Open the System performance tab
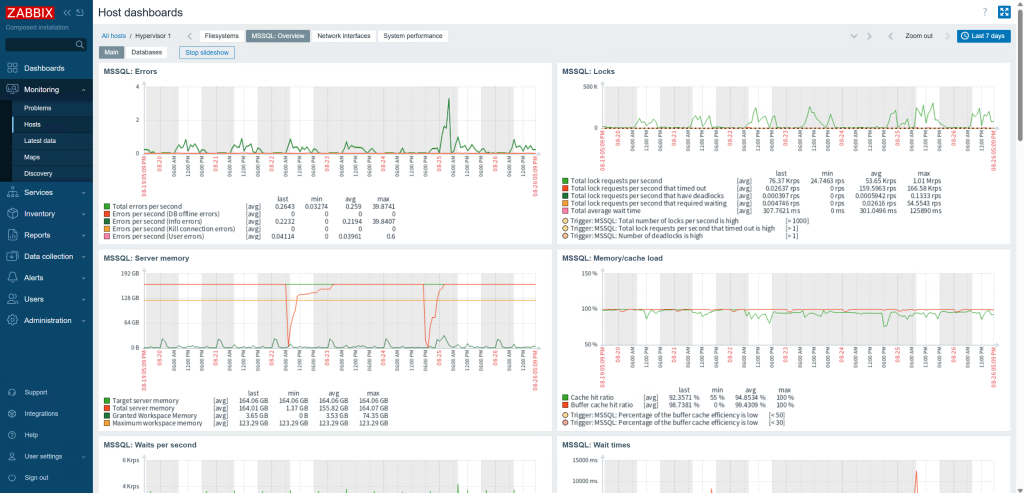This screenshot has width=1024, height=493. tap(413, 36)
